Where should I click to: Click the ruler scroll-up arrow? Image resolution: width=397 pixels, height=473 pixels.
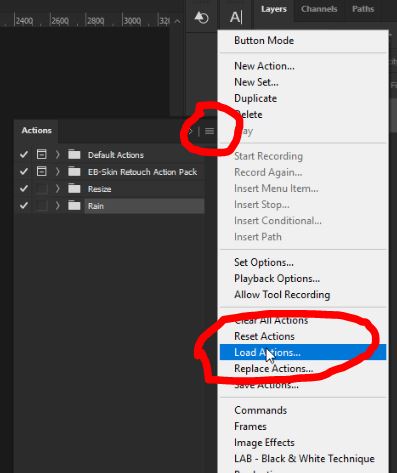point(177,21)
